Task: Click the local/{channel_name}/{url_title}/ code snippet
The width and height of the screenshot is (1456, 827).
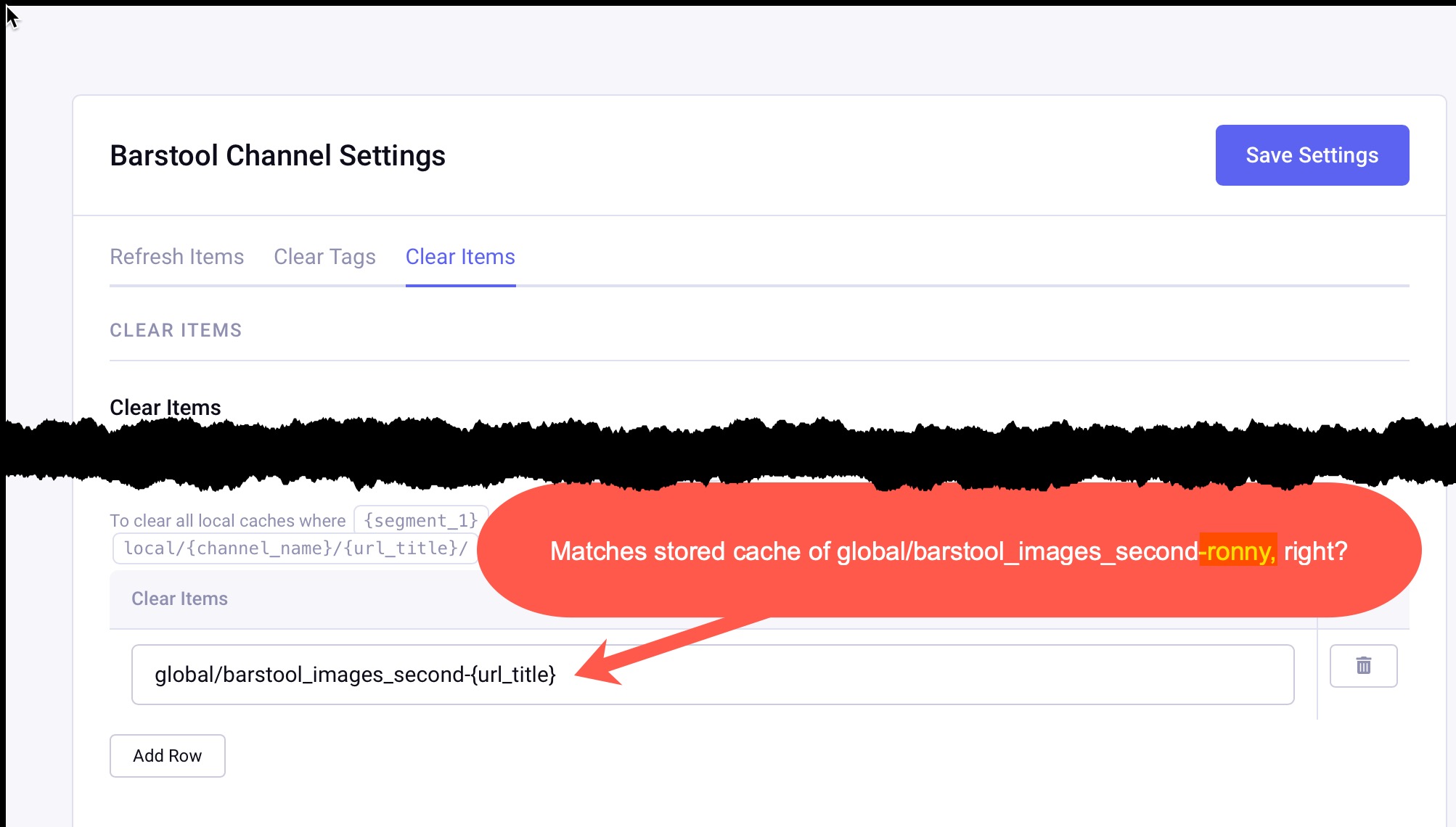Action: [295, 548]
